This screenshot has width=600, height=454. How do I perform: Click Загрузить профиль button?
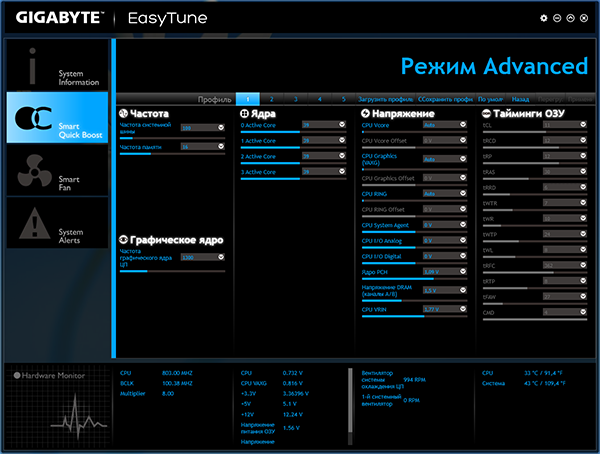pos(385,99)
